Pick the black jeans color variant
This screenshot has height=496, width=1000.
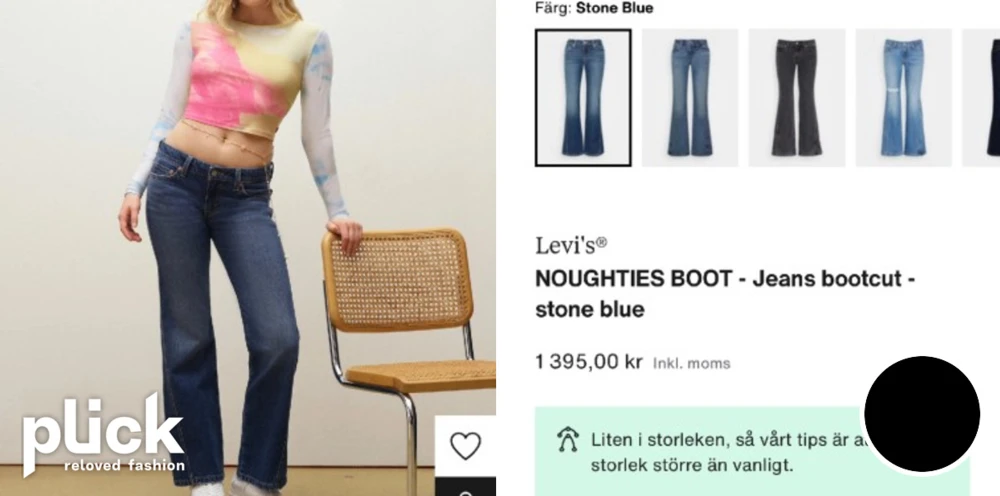click(x=797, y=98)
